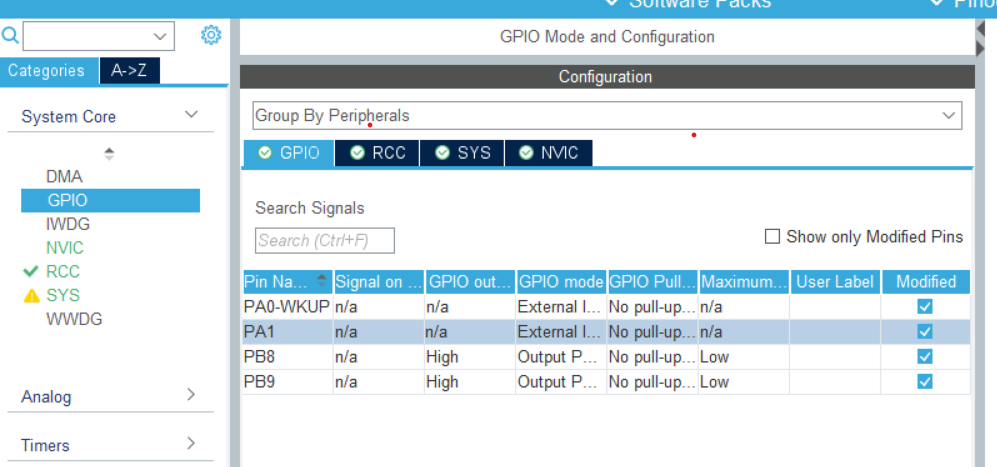Sort by Signal on Pin column header
Screen dimensions: 997x467
point(379,281)
